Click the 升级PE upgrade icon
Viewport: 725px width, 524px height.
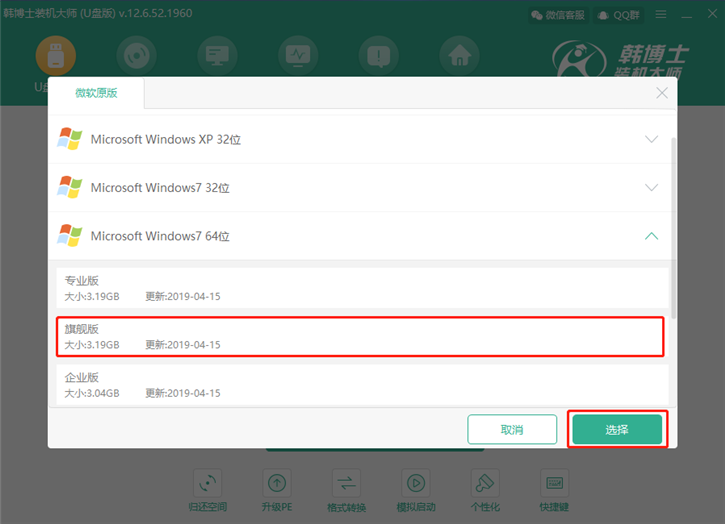tap(277, 482)
